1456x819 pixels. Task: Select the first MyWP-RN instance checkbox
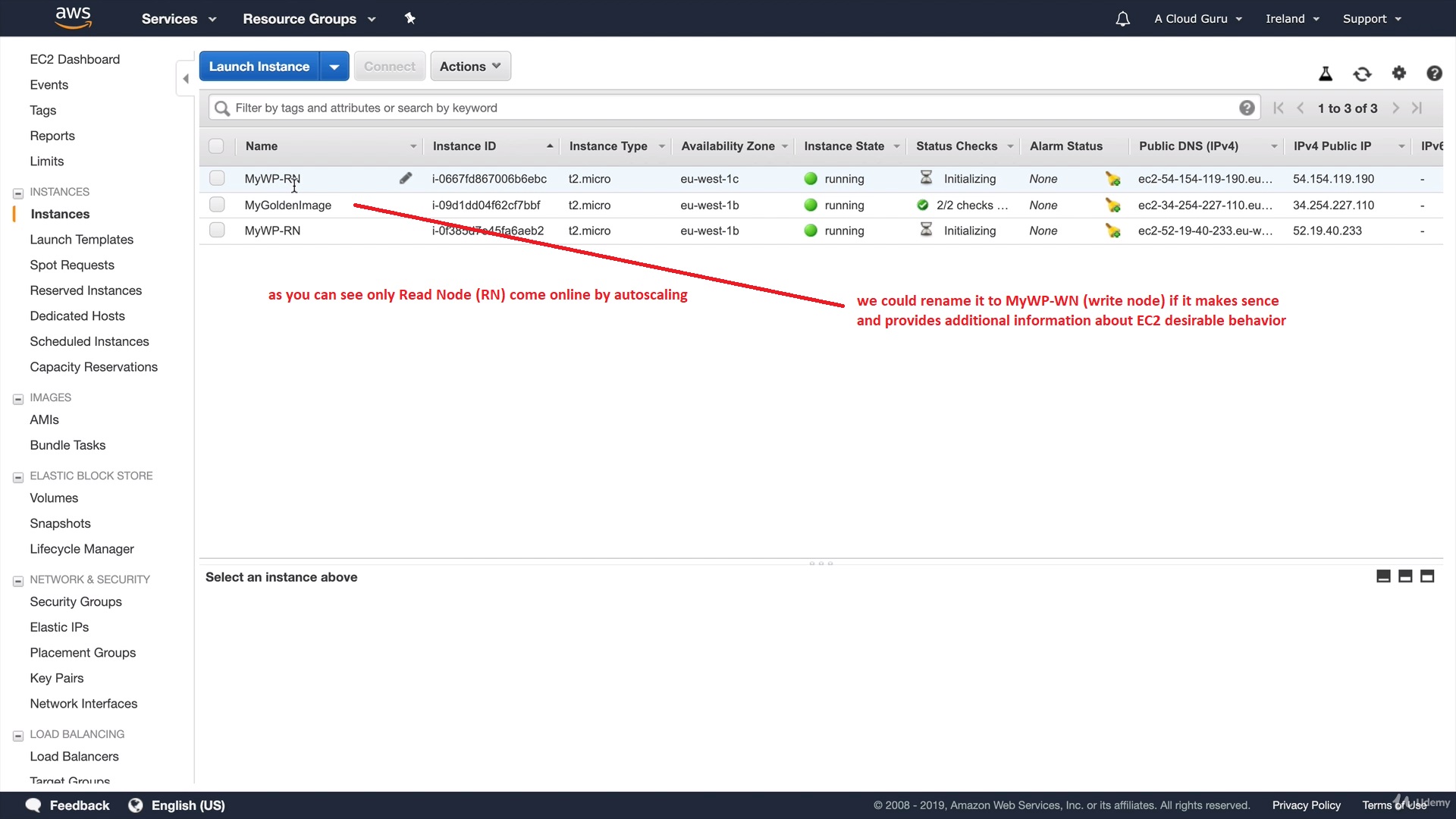(217, 178)
